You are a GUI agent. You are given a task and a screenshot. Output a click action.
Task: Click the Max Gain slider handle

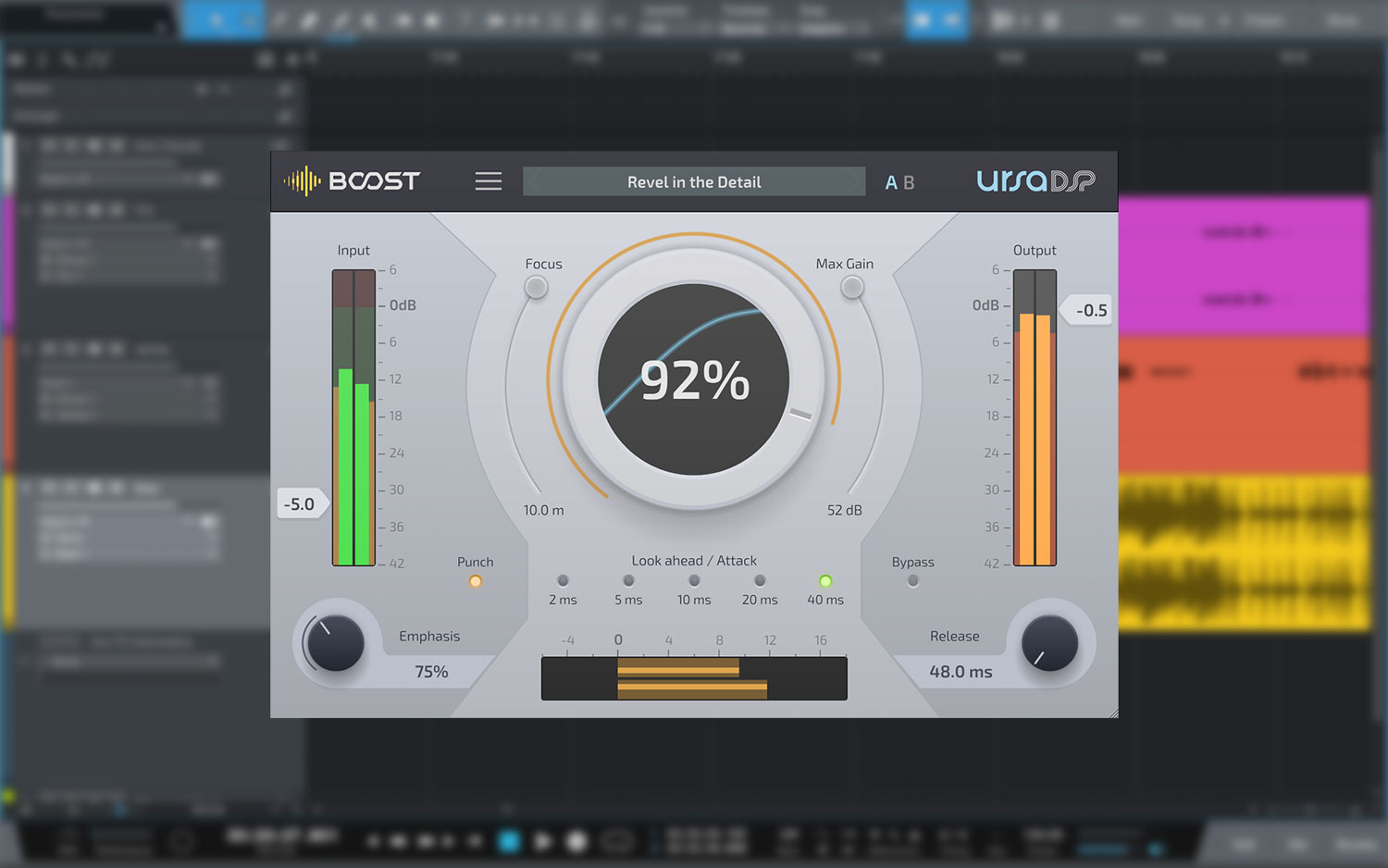click(852, 288)
